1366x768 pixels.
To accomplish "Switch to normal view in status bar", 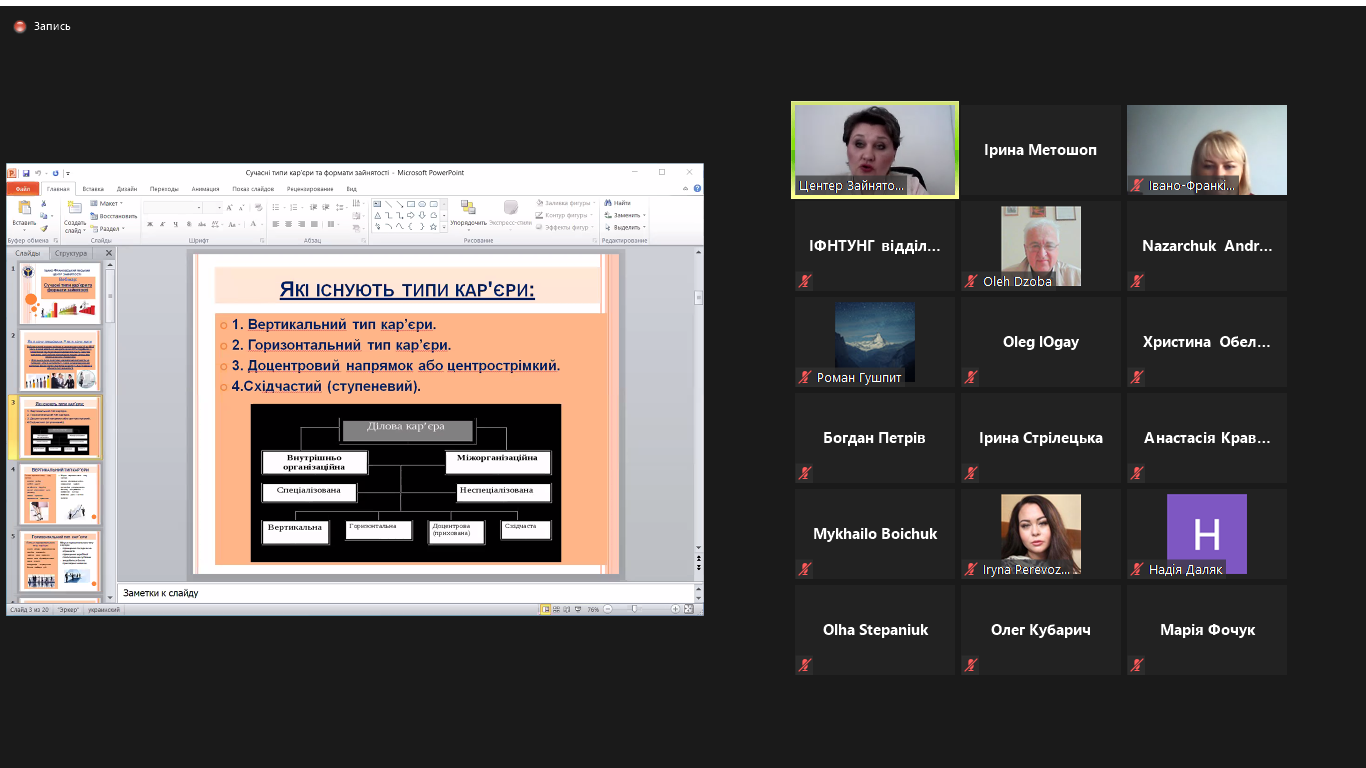I will pyautogui.click(x=546, y=609).
